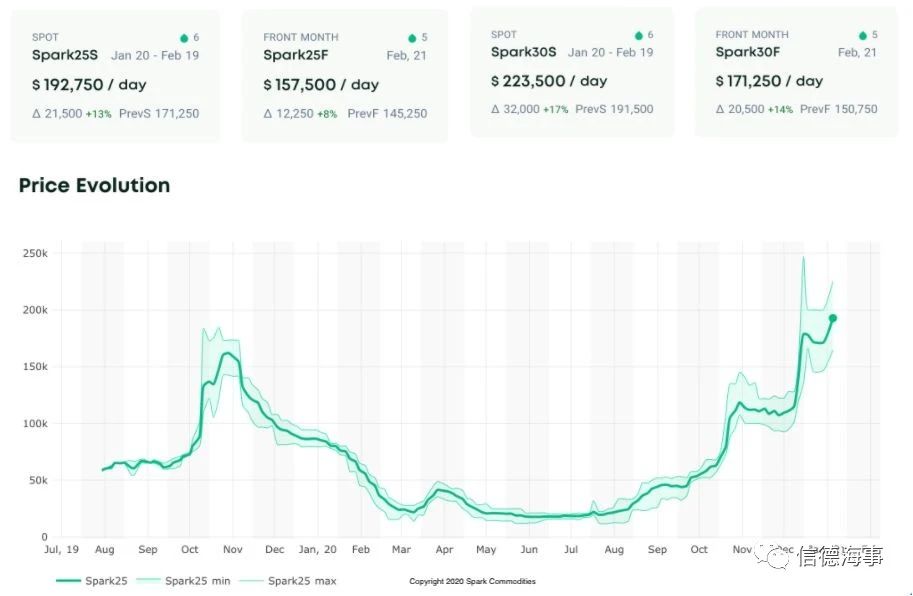This screenshot has width=913, height=596.
Task: Click the delta triangle on Spark30F card
Action: pos(720,109)
